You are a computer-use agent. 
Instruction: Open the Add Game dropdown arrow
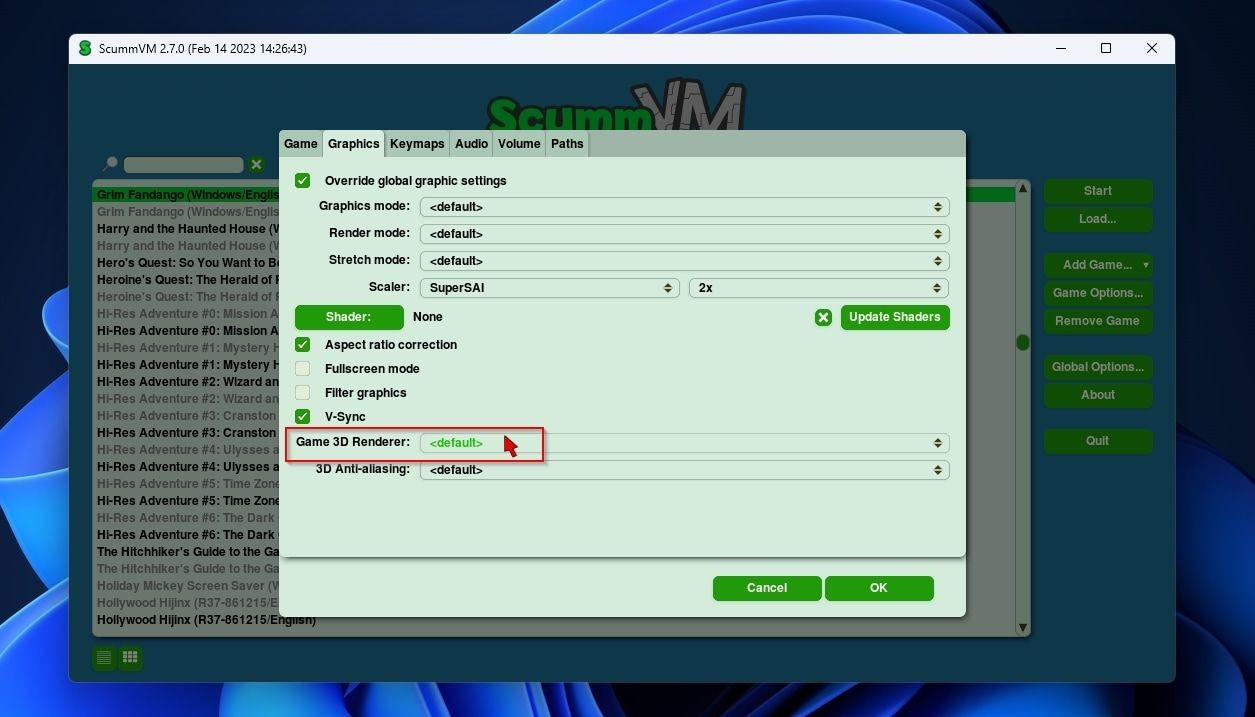point(1146,265)
